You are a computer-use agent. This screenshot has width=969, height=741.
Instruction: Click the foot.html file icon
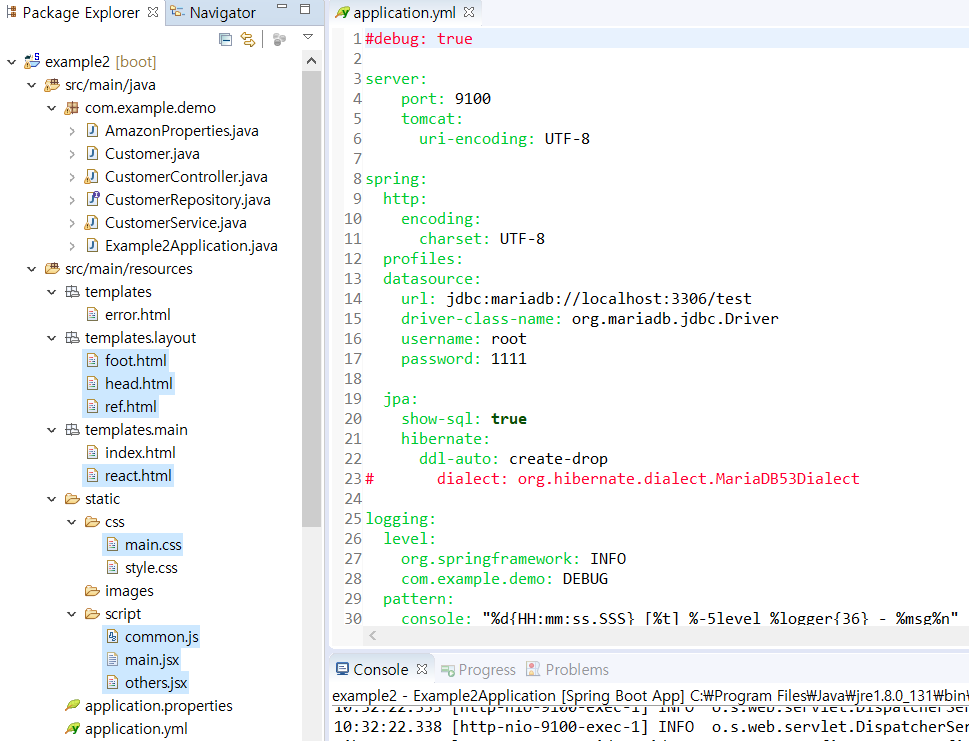(92, 360)
